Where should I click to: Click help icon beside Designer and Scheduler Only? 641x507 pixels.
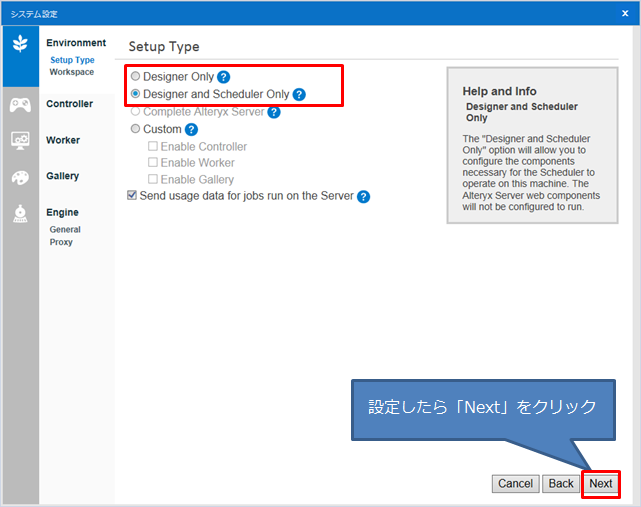pyautogui.click(x=299, y=95)
